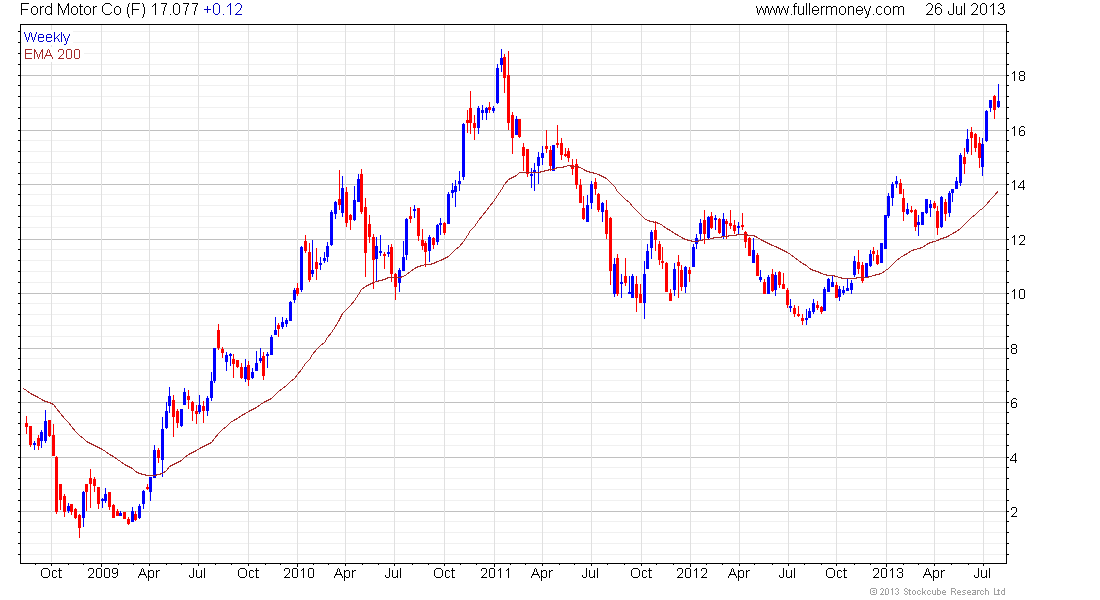Viewport: 1100px width, 600px height.
Task: Click the 4 price axis label
Action: [x=1014, y=458]
